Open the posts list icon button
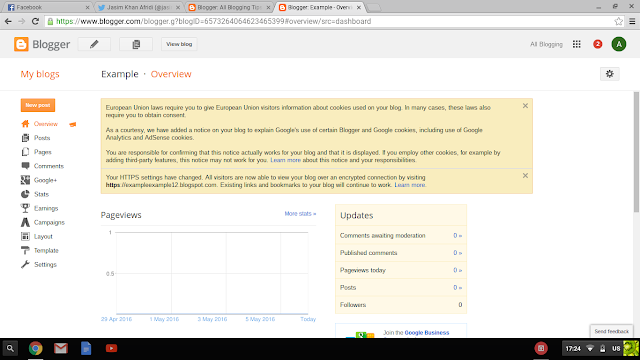 tap(136, 44)
